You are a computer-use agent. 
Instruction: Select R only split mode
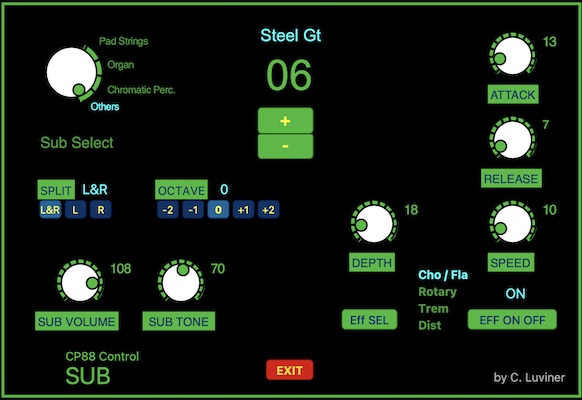pyautogui.click(x=101, y=210)
